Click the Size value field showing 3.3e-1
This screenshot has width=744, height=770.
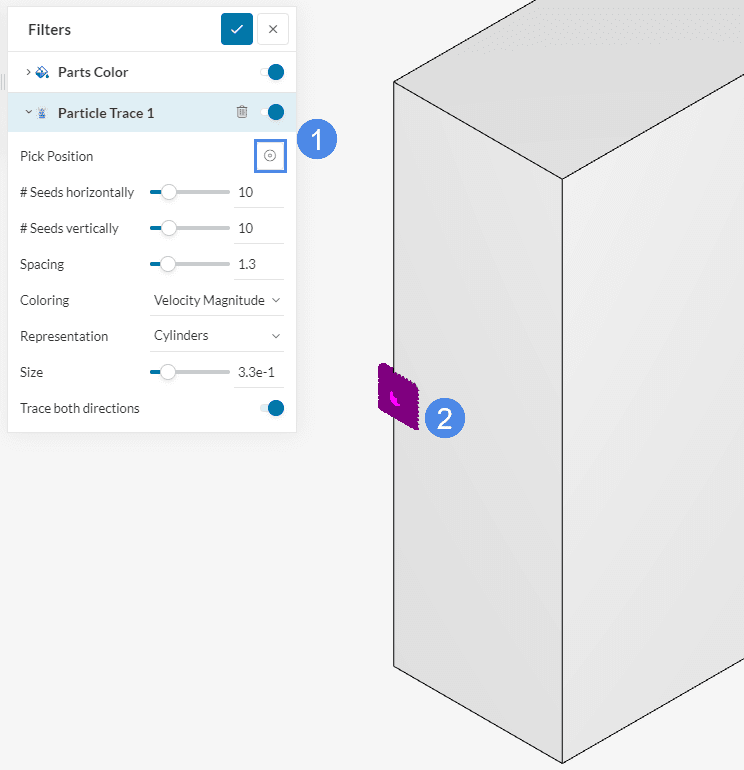(x=258, y=372)
